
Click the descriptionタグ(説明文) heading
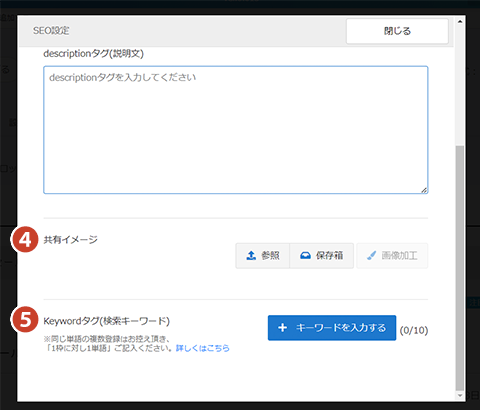(94, 54)
